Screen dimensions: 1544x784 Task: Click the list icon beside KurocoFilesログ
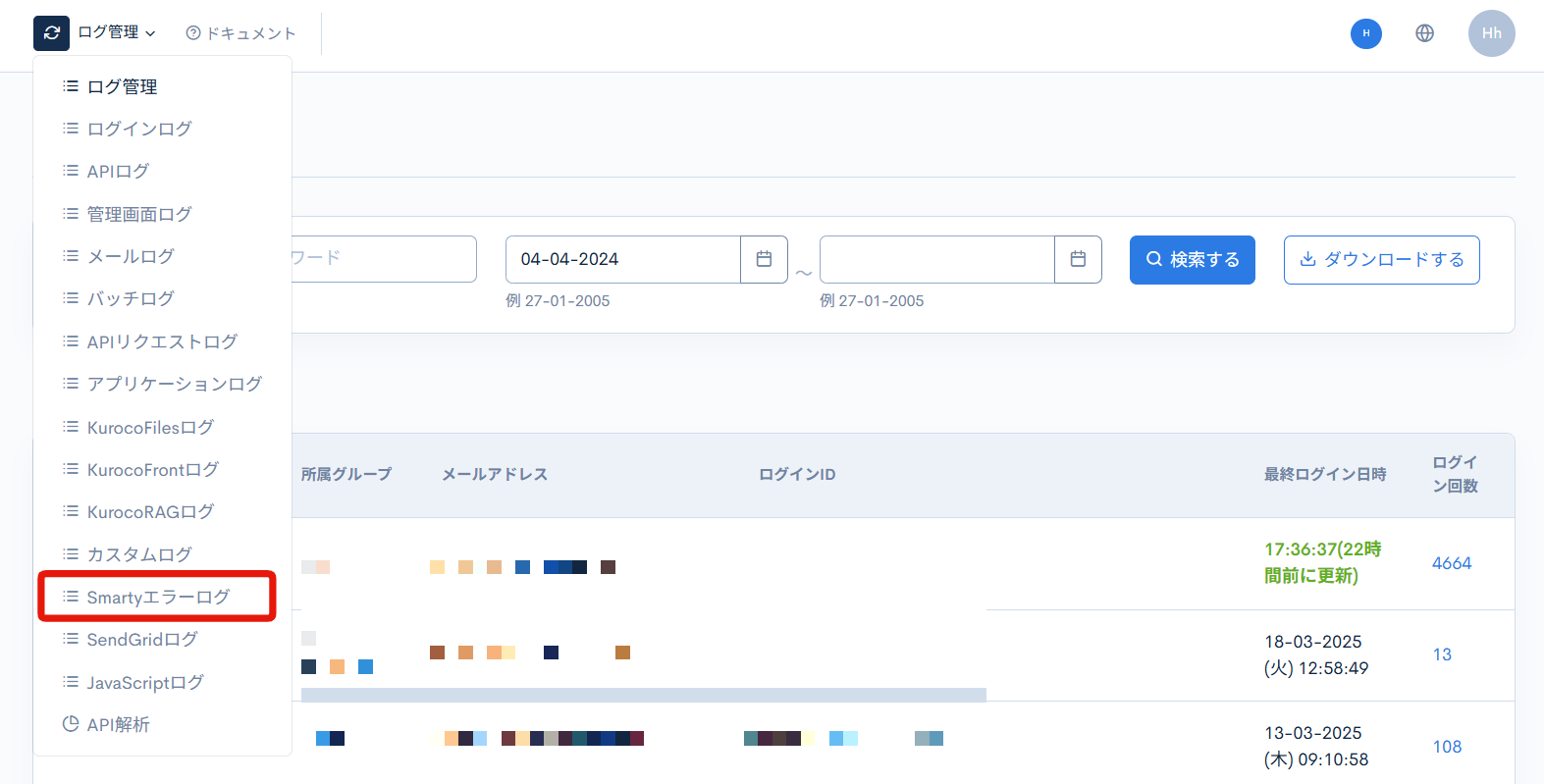click(x=71, y=427)
